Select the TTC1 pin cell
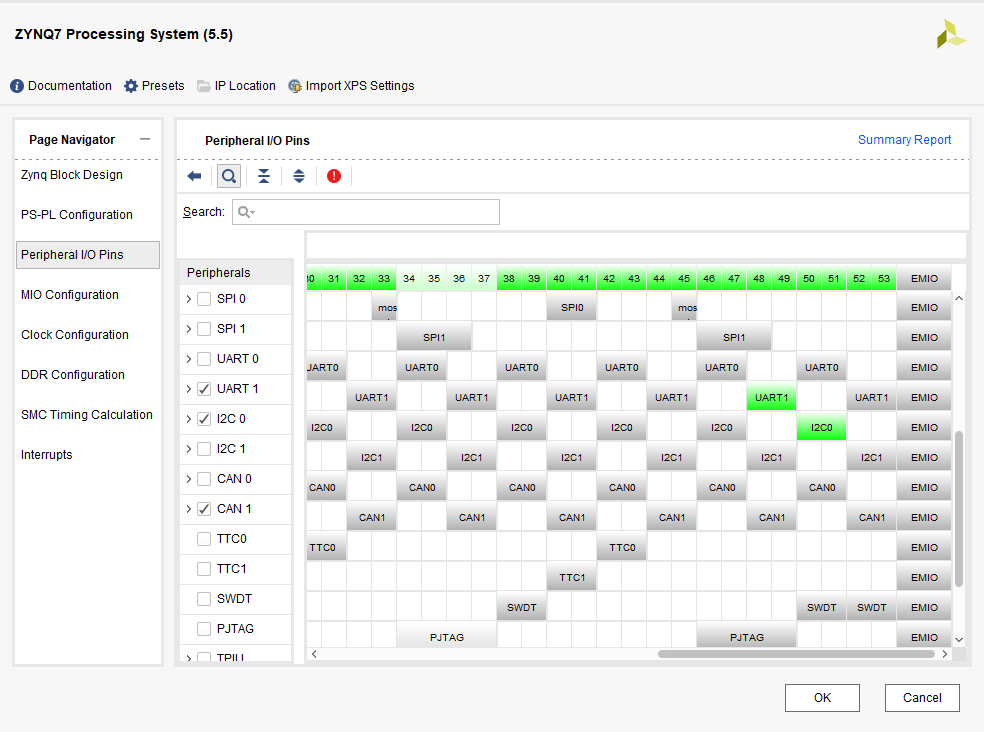984x732 pixels. pyautogui.click(x=572, y=578)
